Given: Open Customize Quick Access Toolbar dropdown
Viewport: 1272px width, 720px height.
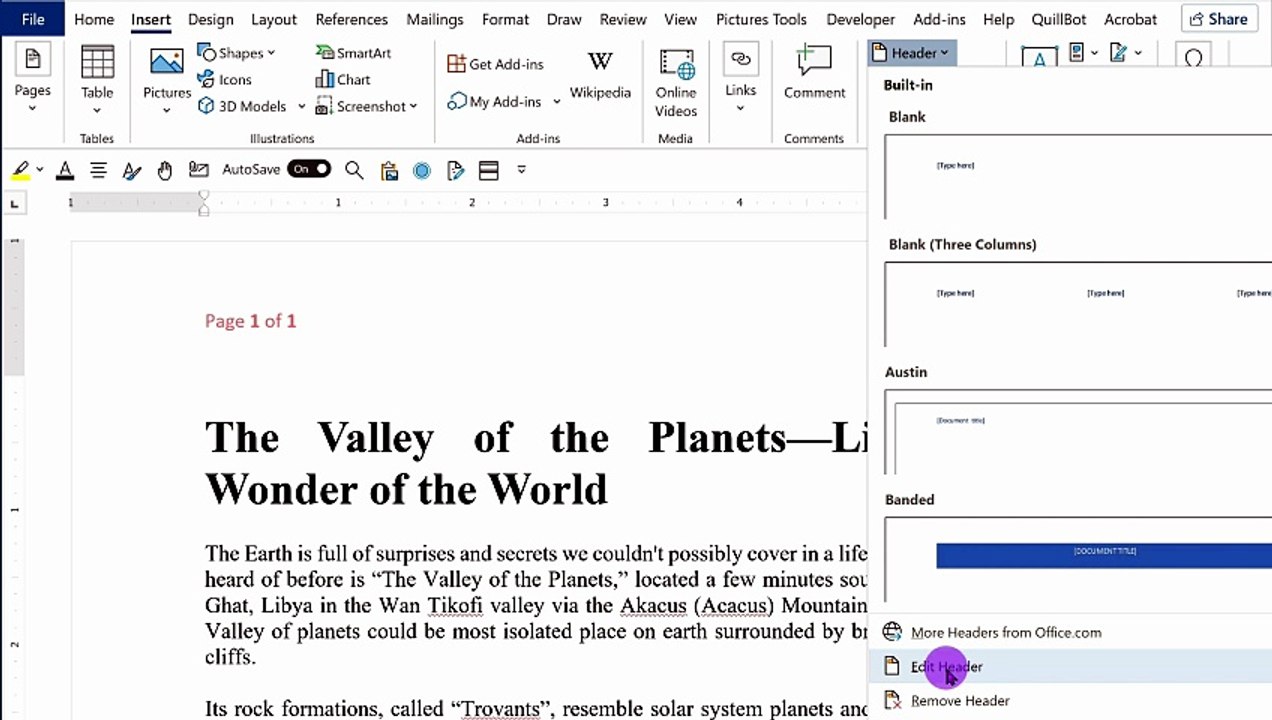Looking at the screenshot, I should [x=521, y=170].
